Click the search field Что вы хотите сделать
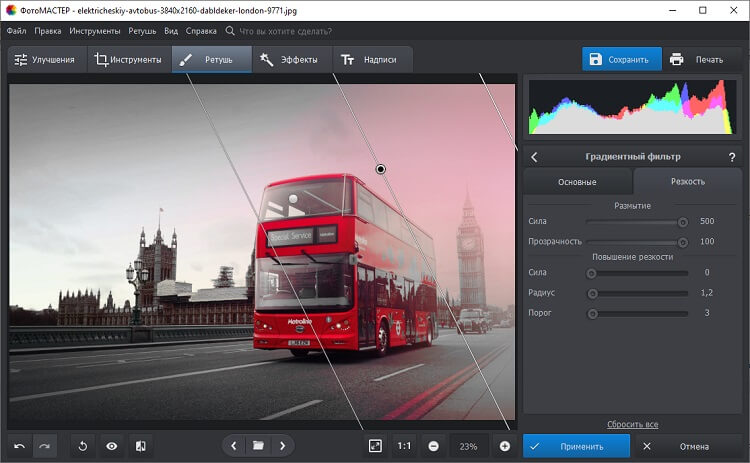 (x=285, y=31)
